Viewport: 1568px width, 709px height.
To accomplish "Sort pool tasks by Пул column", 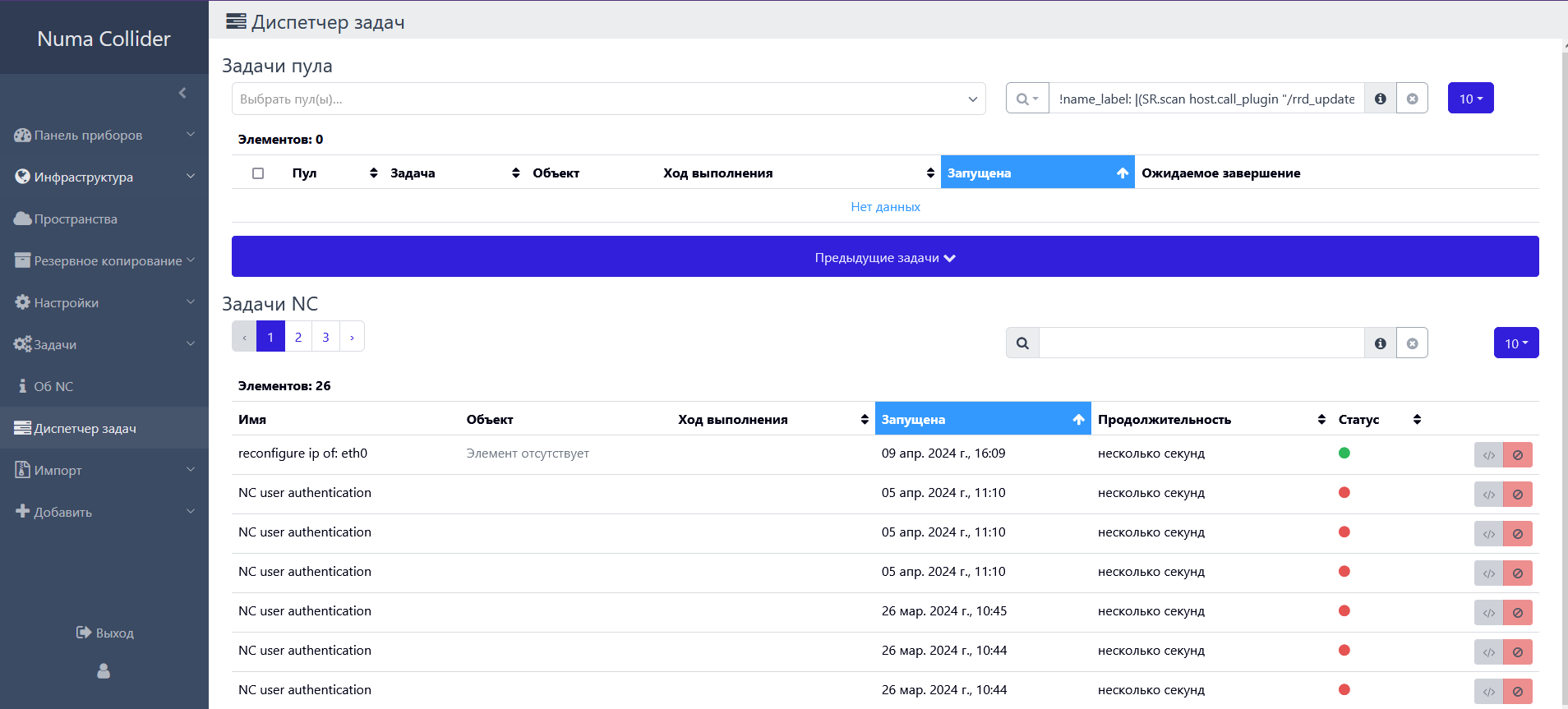I will click(334, 173).
